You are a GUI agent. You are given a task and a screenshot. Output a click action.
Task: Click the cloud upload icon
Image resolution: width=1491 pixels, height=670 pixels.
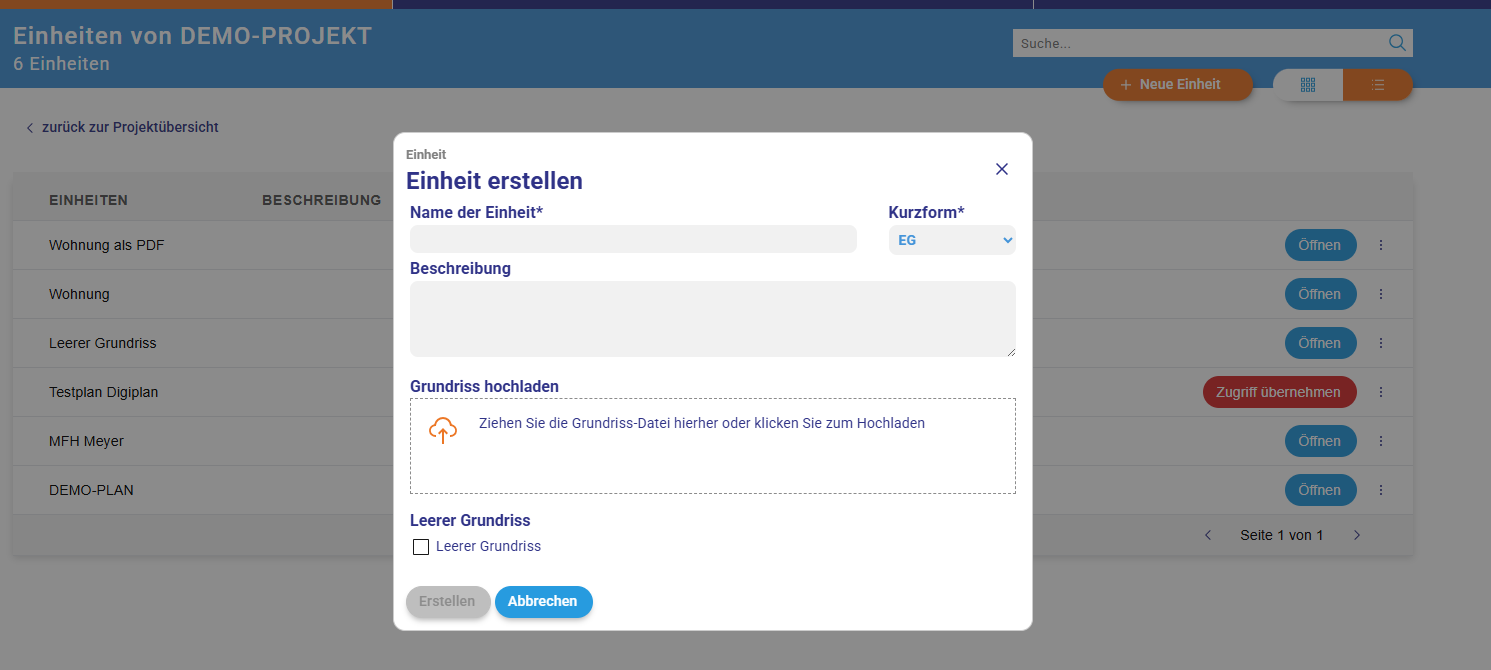click(x=443, y=430)
